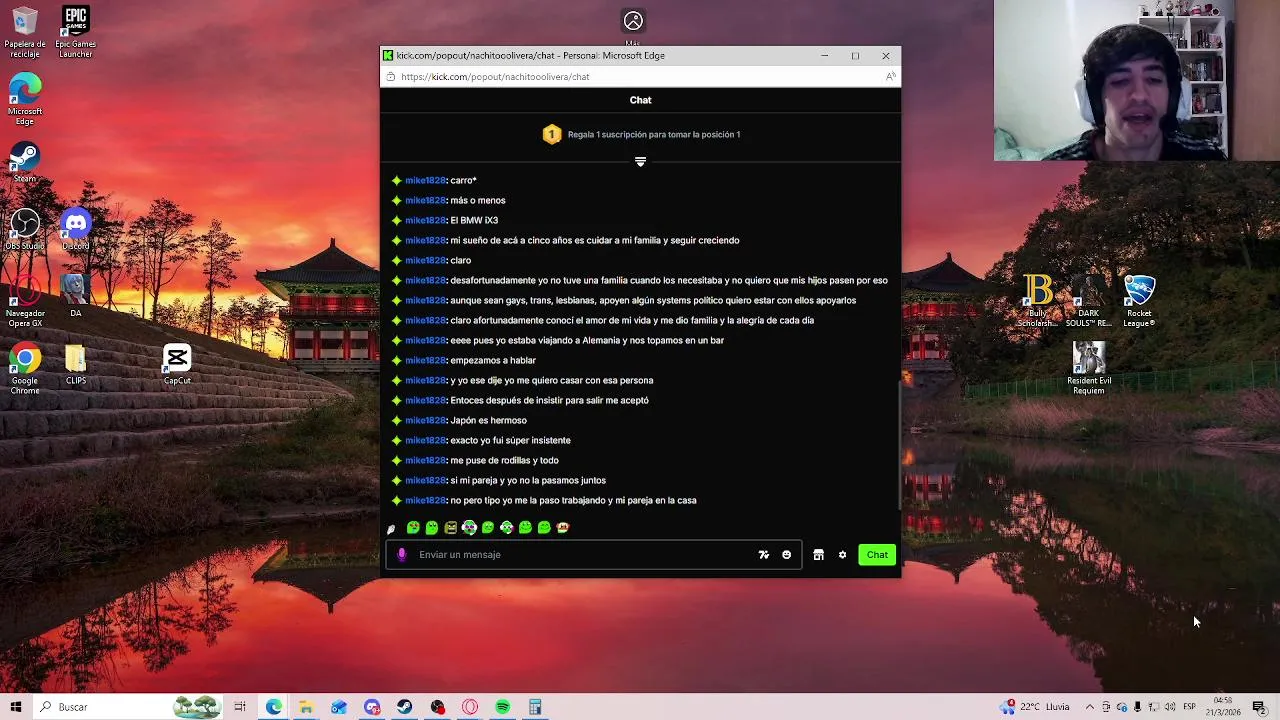Click the message 'más o menos'
This screenshot has width=1280, height=720.
point(478,200)
